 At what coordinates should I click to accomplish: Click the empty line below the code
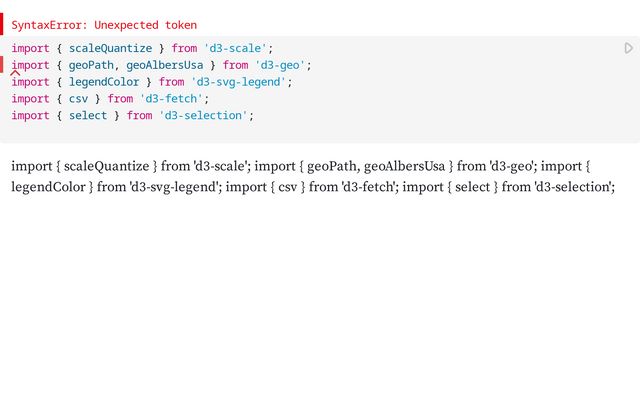pyautogui.click(x=300, y=132)
